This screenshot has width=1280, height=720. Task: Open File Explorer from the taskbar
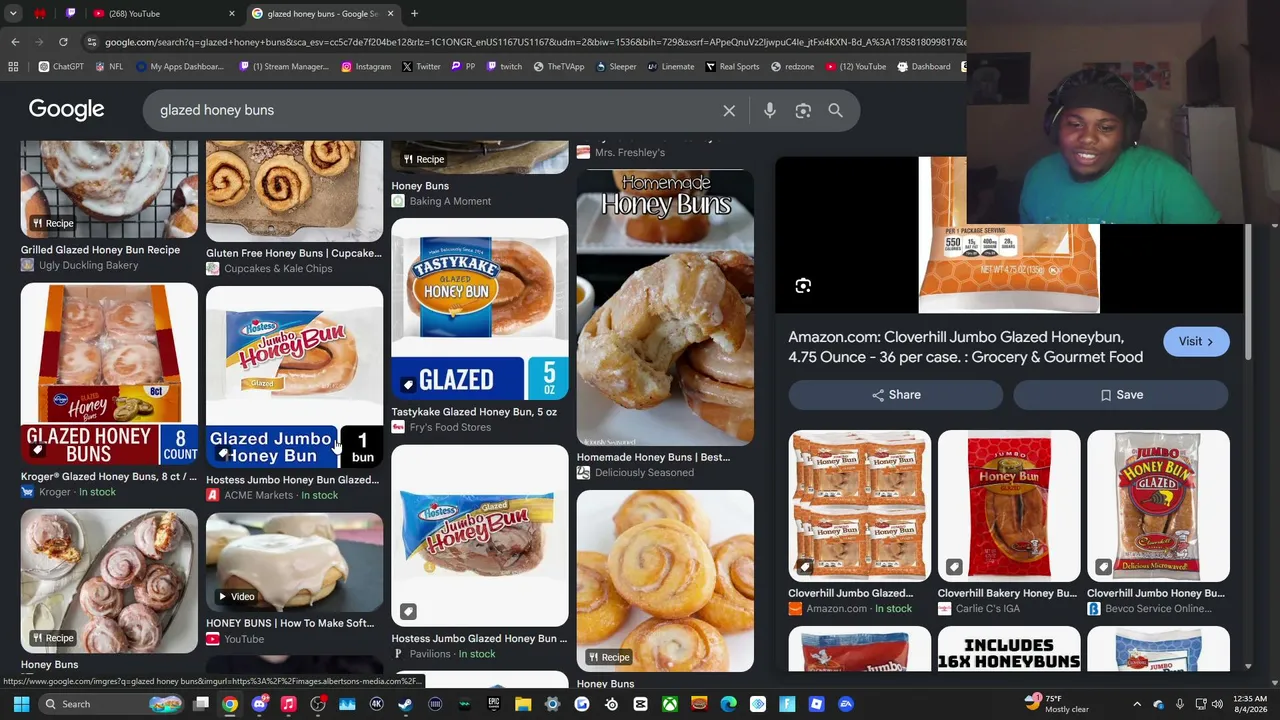coord(523,704)
